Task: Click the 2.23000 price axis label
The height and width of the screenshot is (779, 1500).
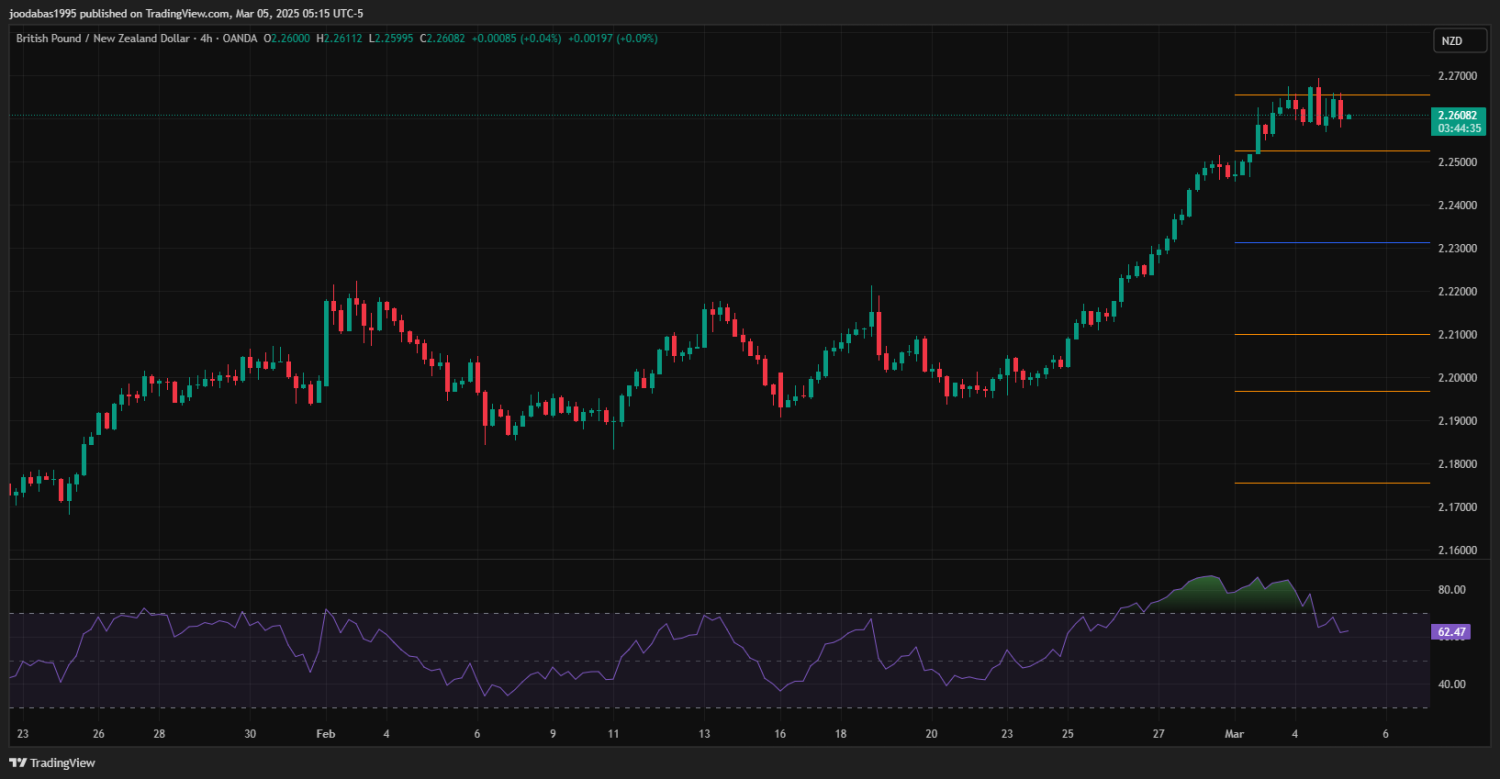Action: point(1458,248)
